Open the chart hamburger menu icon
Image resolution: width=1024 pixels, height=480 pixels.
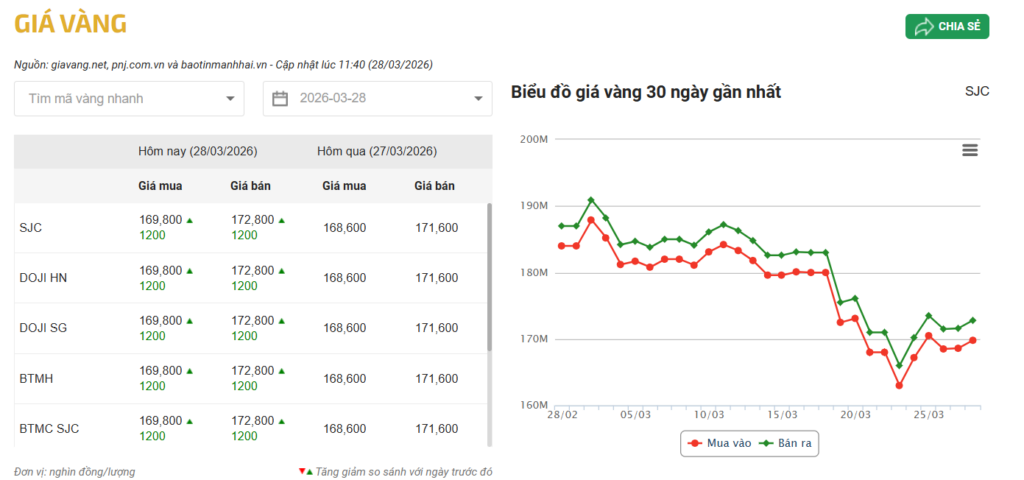(969, 150)
